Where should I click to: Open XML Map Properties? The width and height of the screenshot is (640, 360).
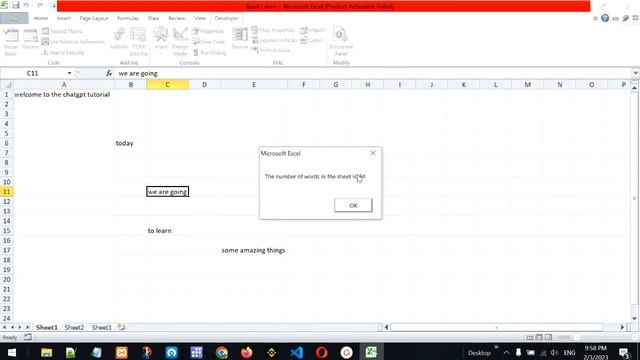(273, 30)
